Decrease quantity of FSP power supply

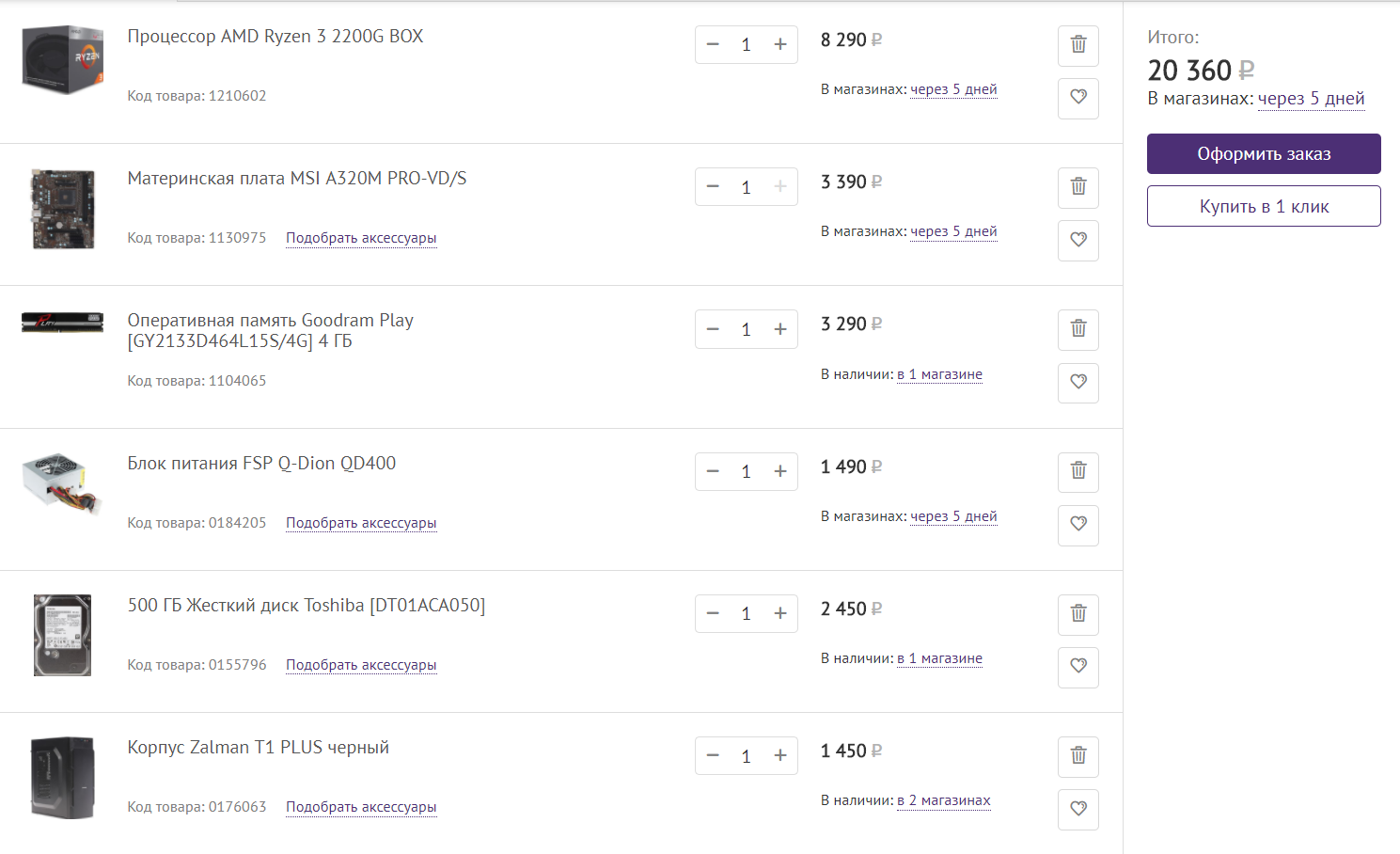coord(713,471)
